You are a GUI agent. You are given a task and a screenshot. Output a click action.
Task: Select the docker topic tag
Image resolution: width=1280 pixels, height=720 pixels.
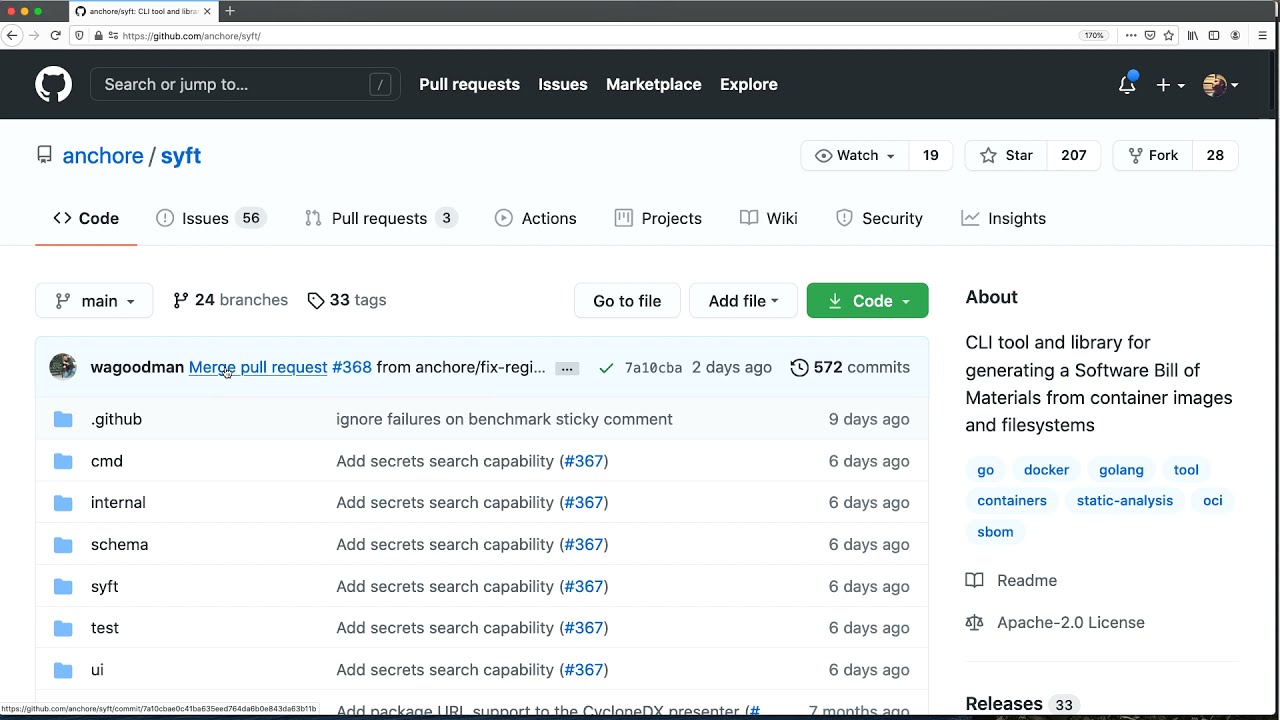click(1046, 470)
